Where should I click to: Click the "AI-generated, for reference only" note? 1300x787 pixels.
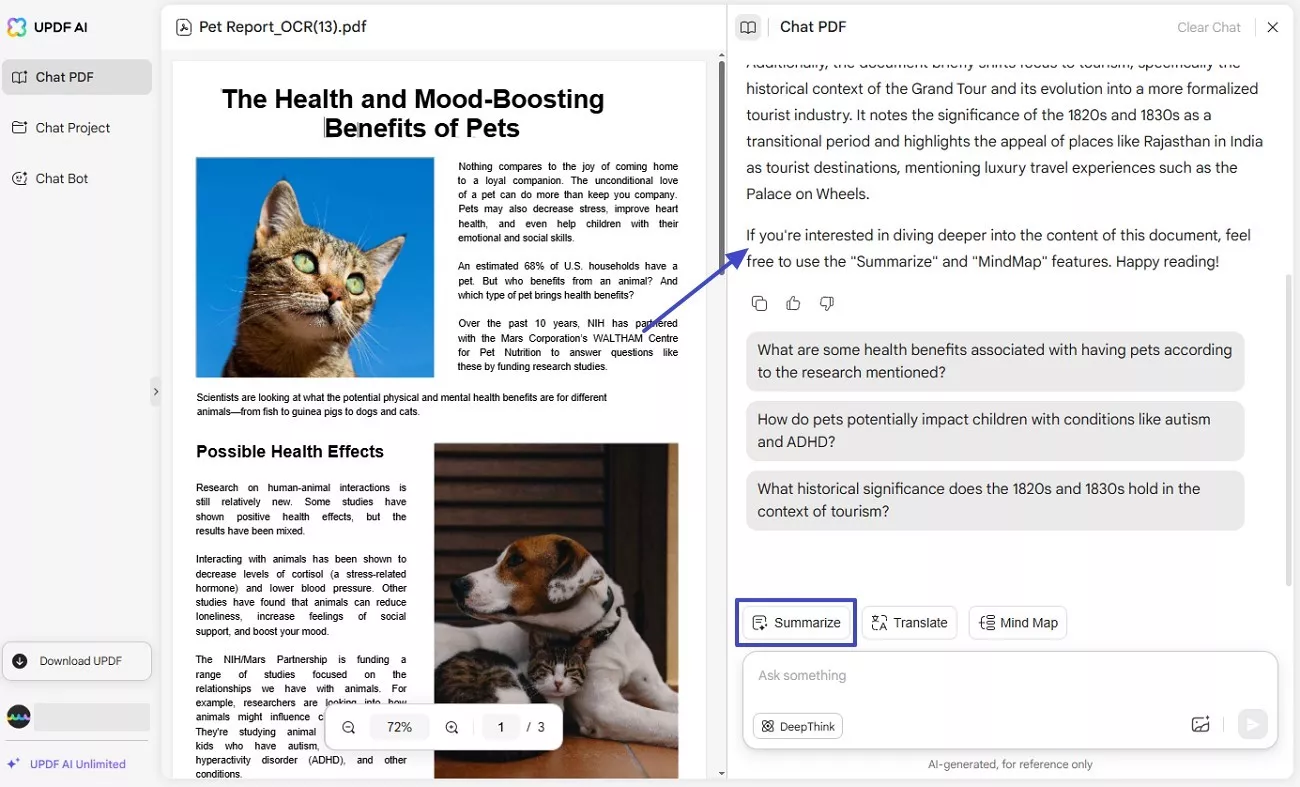click(1010, 764)
